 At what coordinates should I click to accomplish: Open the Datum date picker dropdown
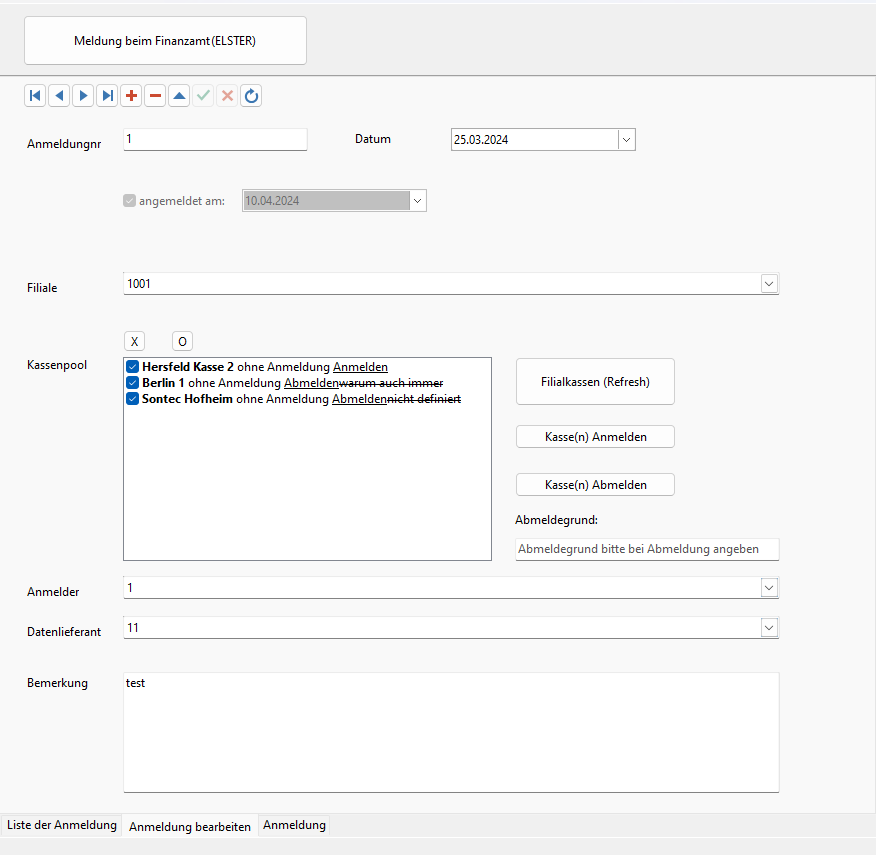coord(626,140)
